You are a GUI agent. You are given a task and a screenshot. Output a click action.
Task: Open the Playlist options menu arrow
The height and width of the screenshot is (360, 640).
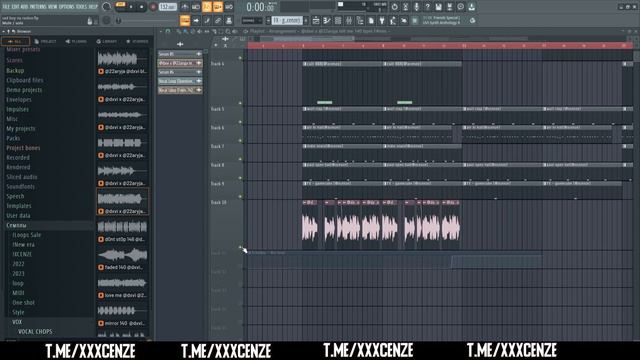pyautogui.click(x=160, y=31)
